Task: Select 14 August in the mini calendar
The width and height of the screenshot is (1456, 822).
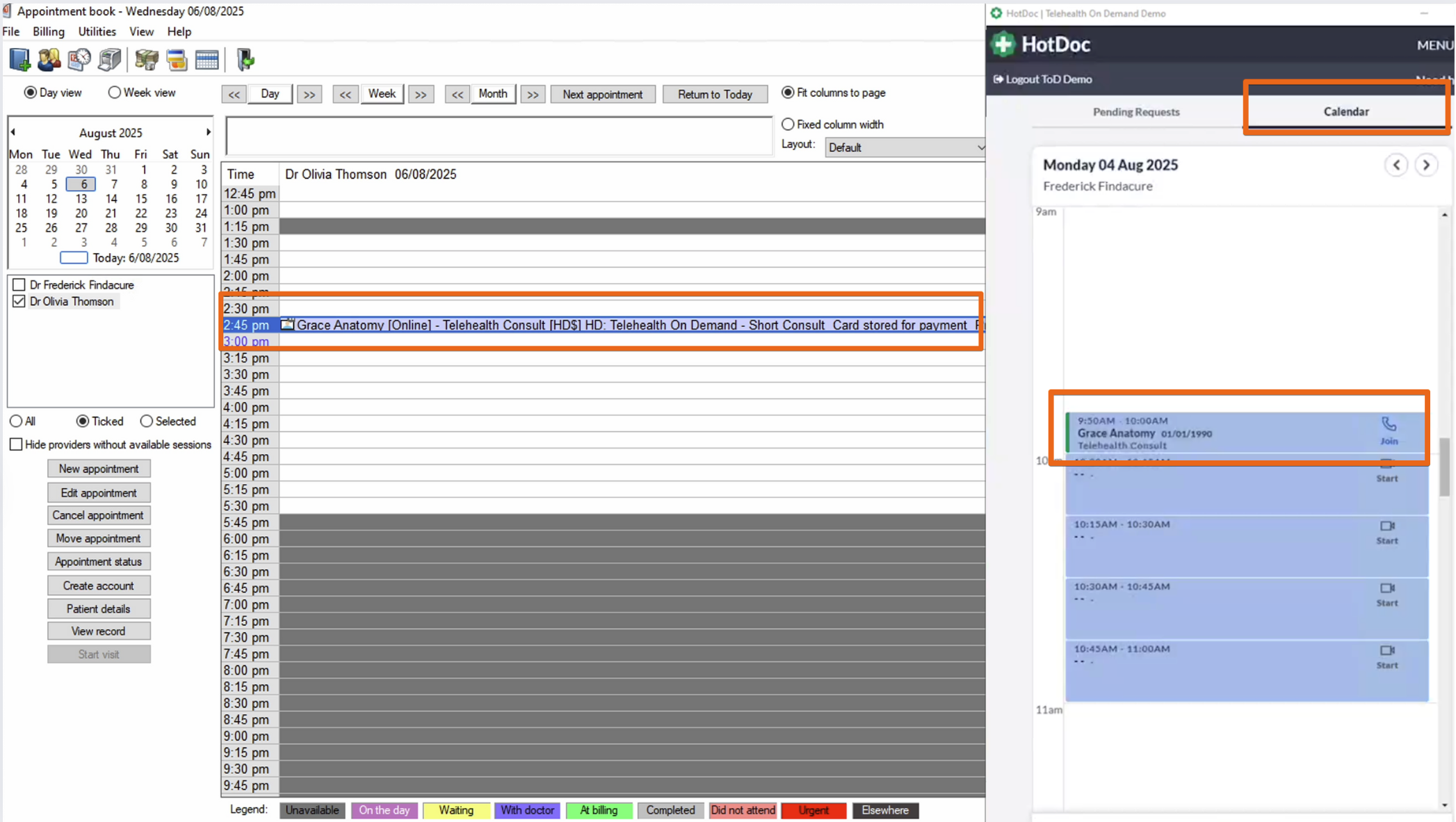Action: tap(111, 199)
